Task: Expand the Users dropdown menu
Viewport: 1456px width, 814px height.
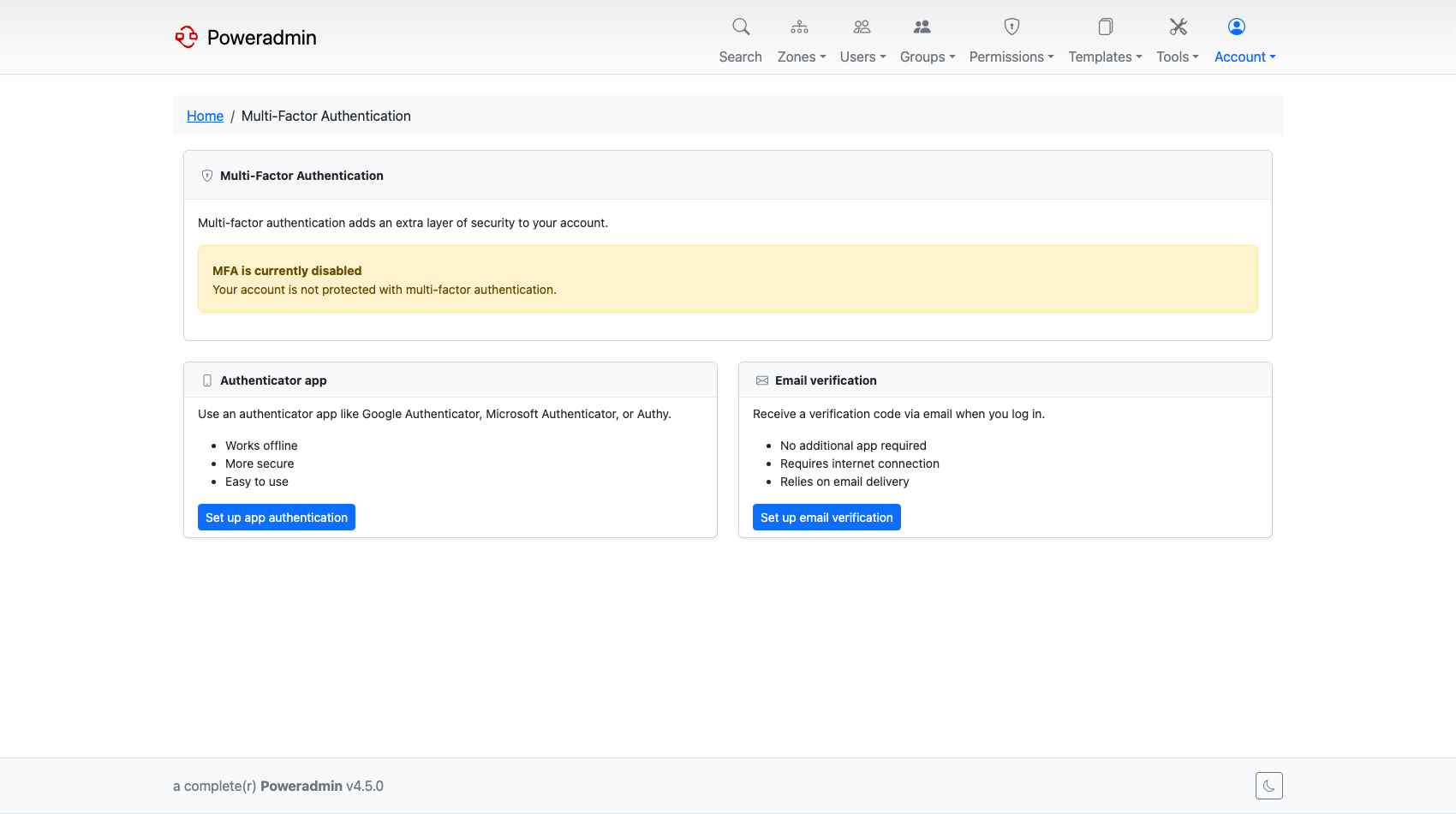Action: pos(863,57)
